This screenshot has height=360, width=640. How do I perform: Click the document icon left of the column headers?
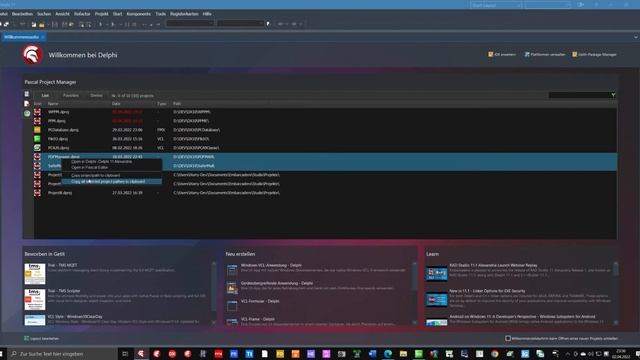coord(27,104)
